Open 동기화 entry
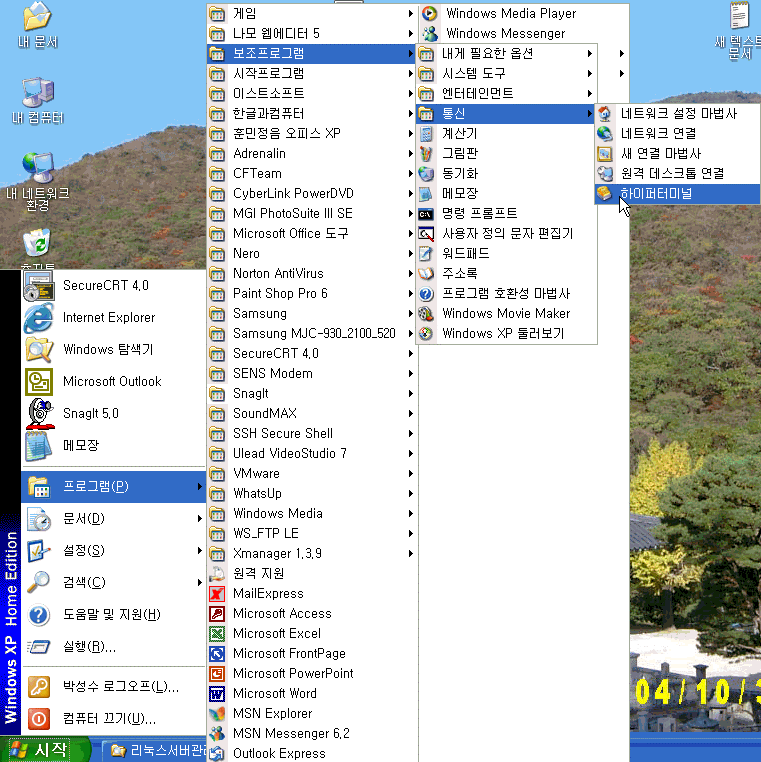 (x=506, y=173)
